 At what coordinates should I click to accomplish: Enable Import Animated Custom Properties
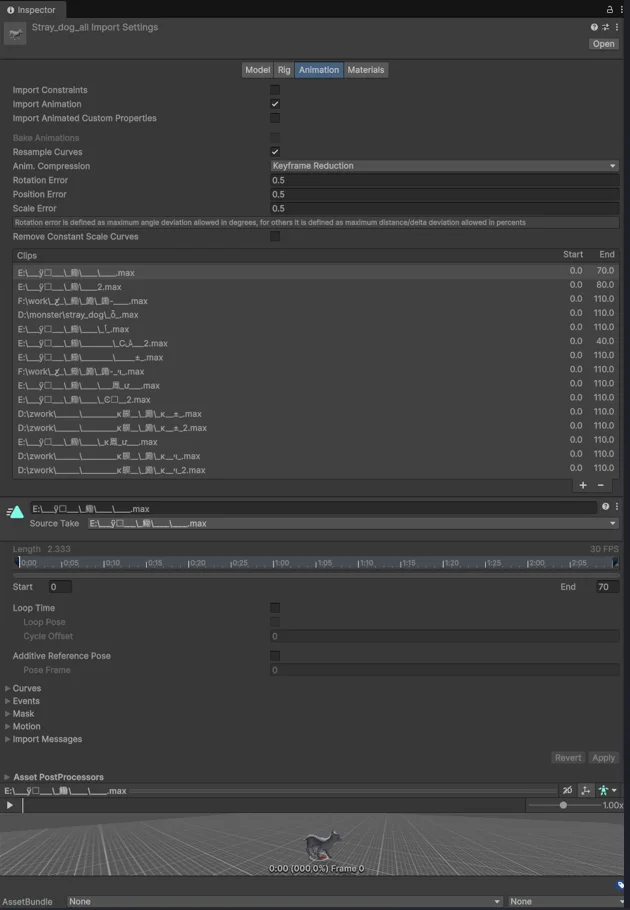click(275, 118)
